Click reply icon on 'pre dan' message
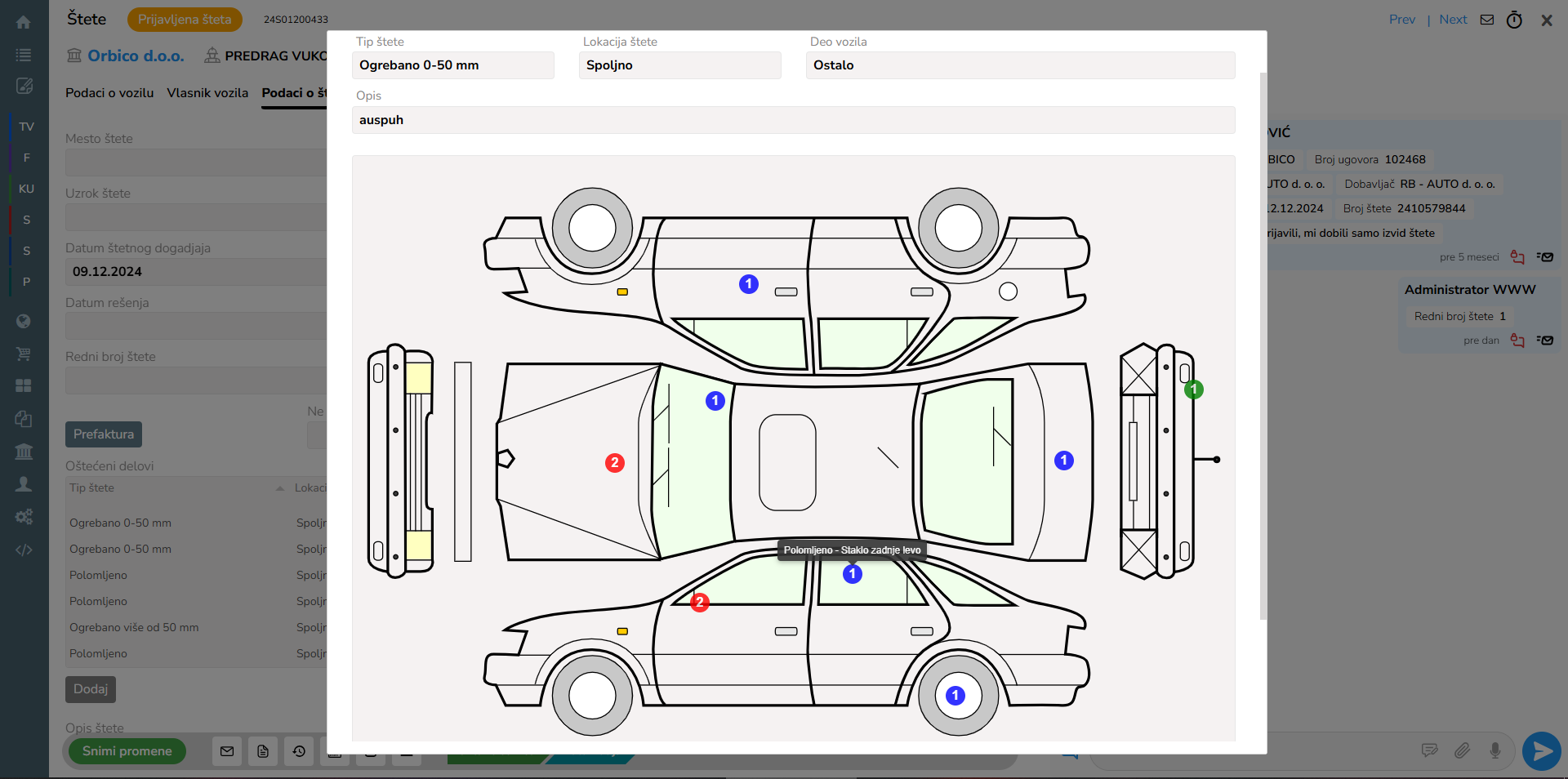 (x=1517, y=341)
